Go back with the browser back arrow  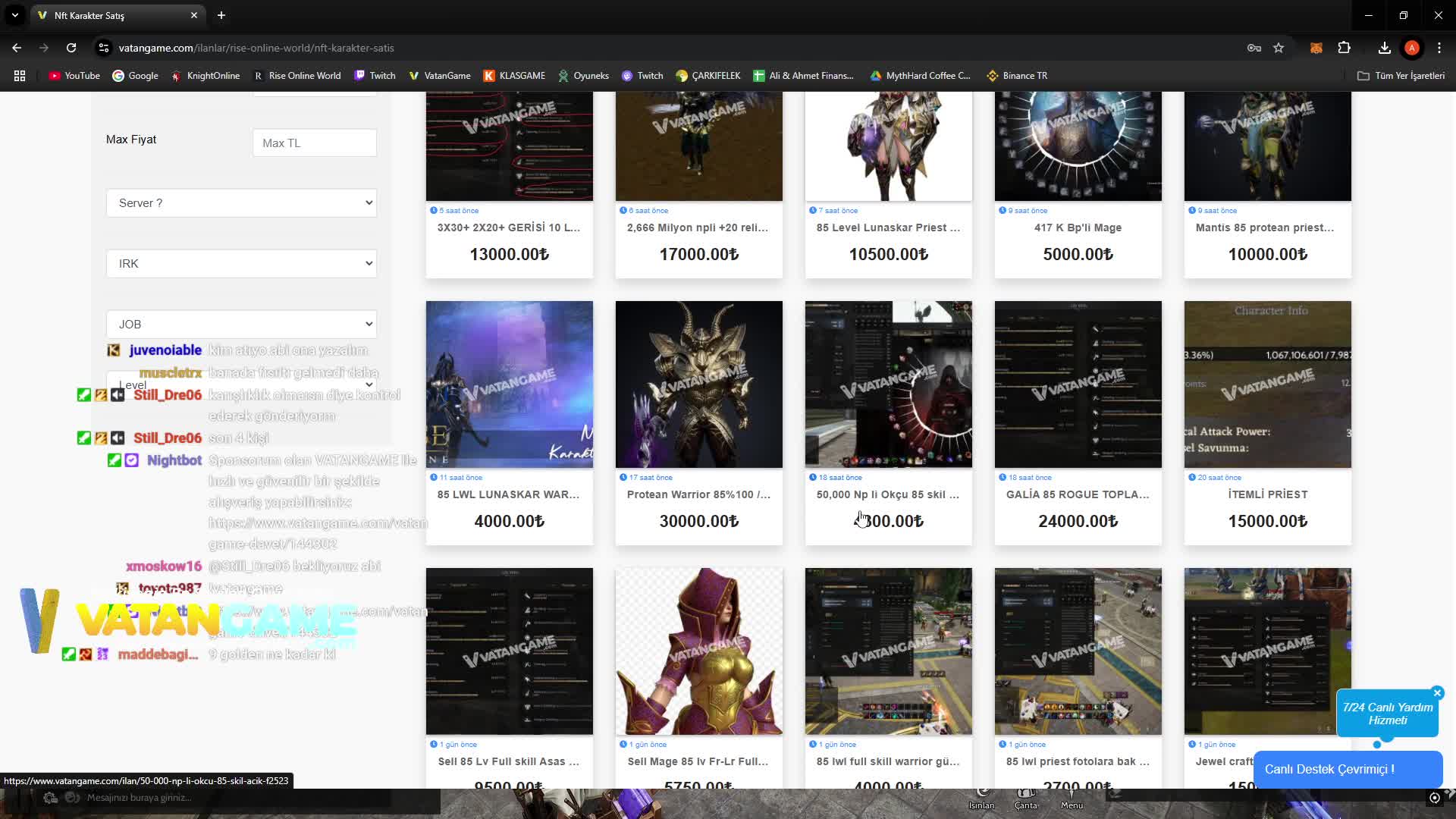(17, 48)
